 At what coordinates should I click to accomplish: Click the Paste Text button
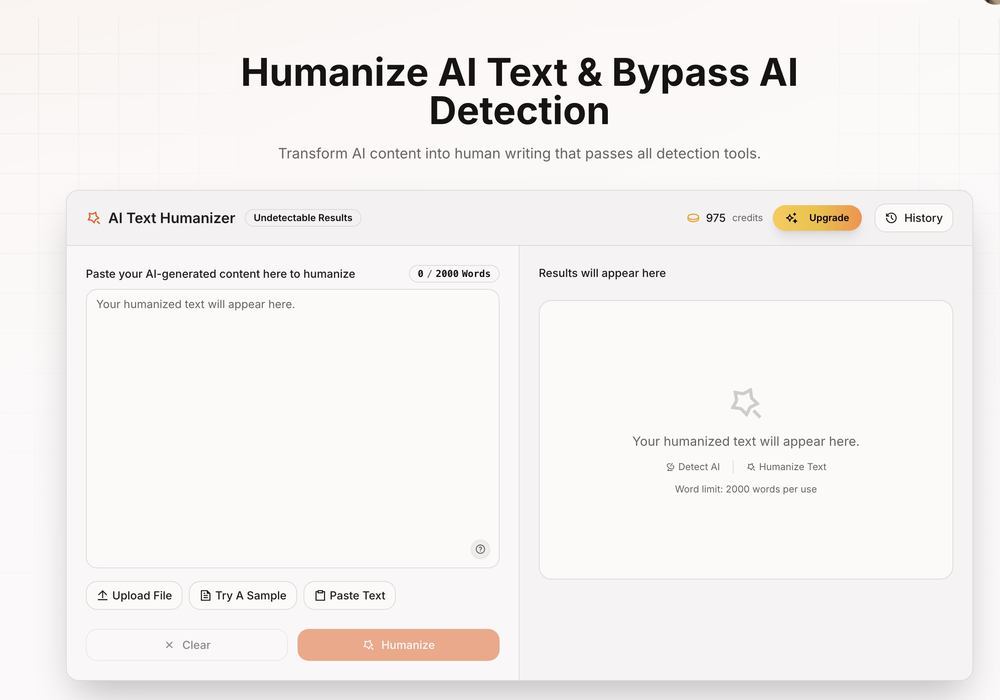(x=349, y=595)
